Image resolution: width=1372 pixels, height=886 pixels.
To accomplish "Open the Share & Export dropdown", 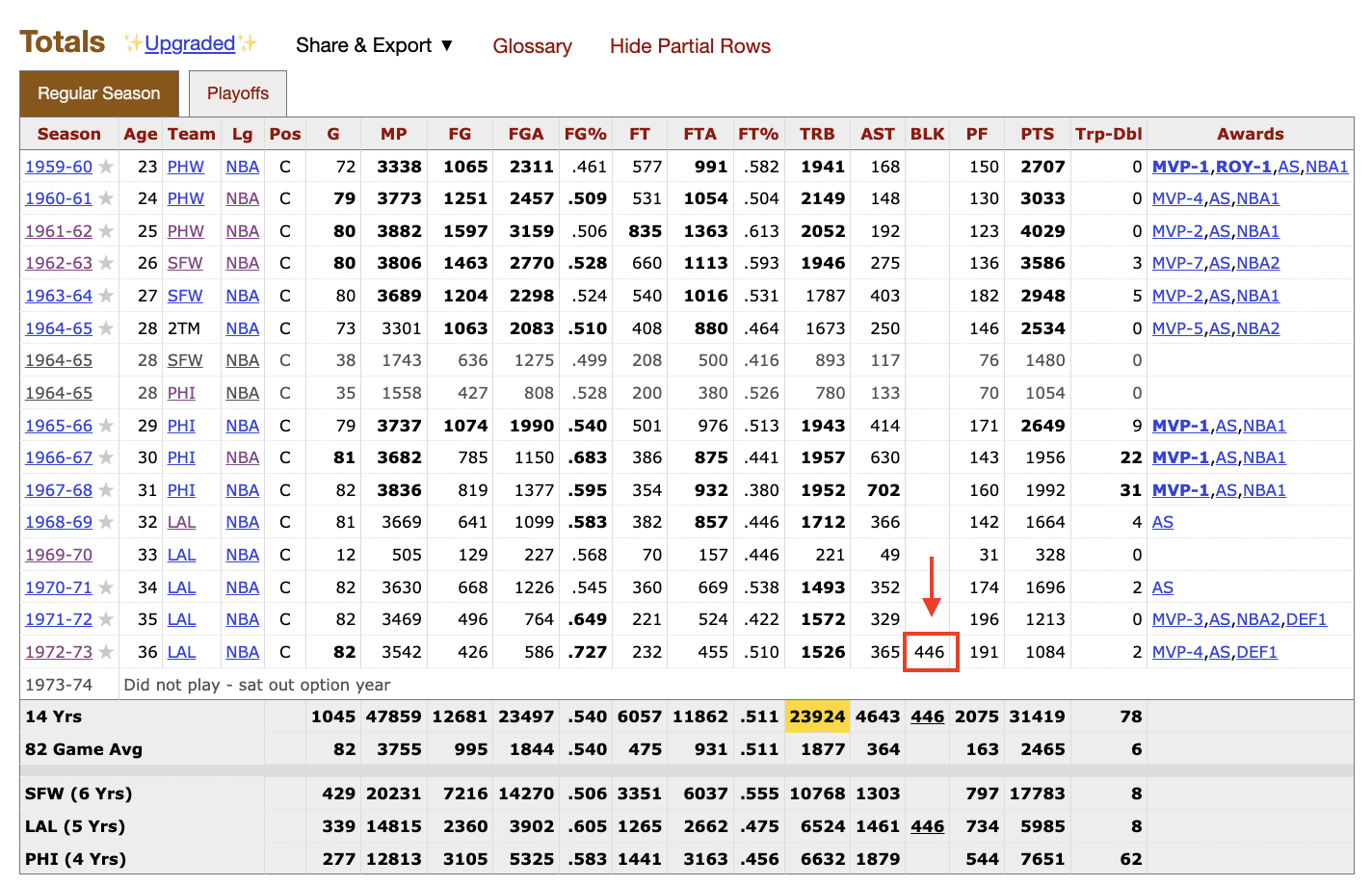I will tap(374, 45).
